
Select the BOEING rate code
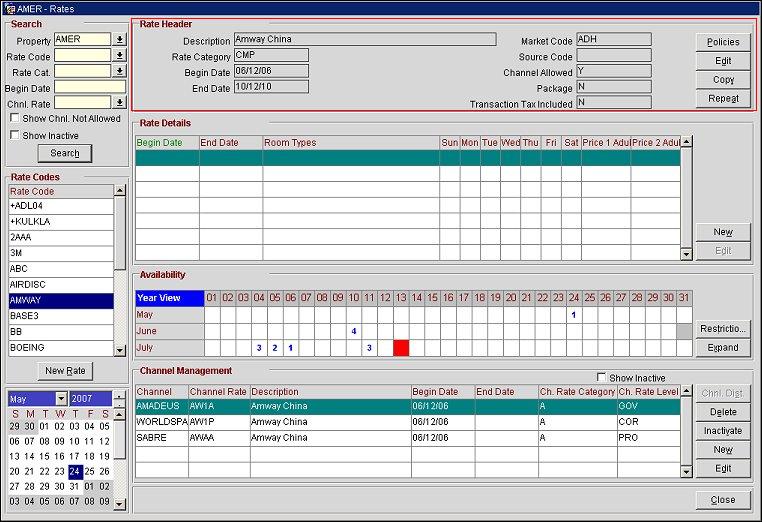(x=60, y=347)
